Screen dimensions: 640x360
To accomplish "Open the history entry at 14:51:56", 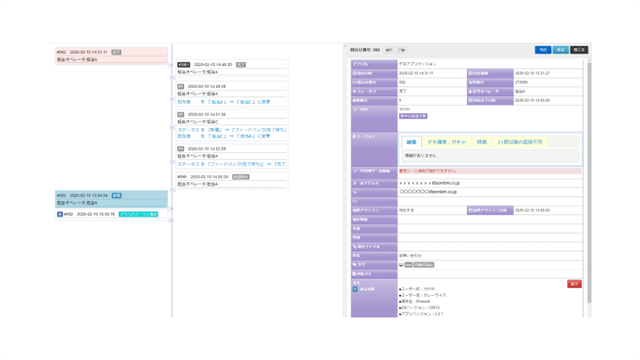I will [232, 125].
